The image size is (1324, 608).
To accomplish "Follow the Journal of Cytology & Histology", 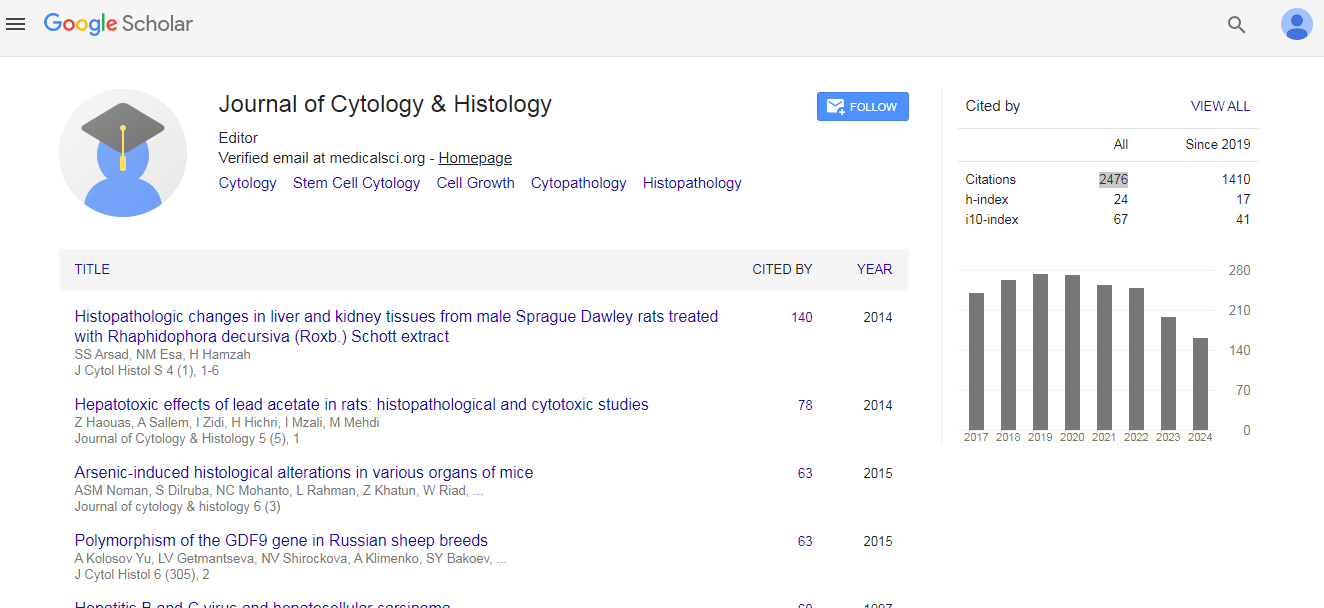I will (x=862, y=107).
